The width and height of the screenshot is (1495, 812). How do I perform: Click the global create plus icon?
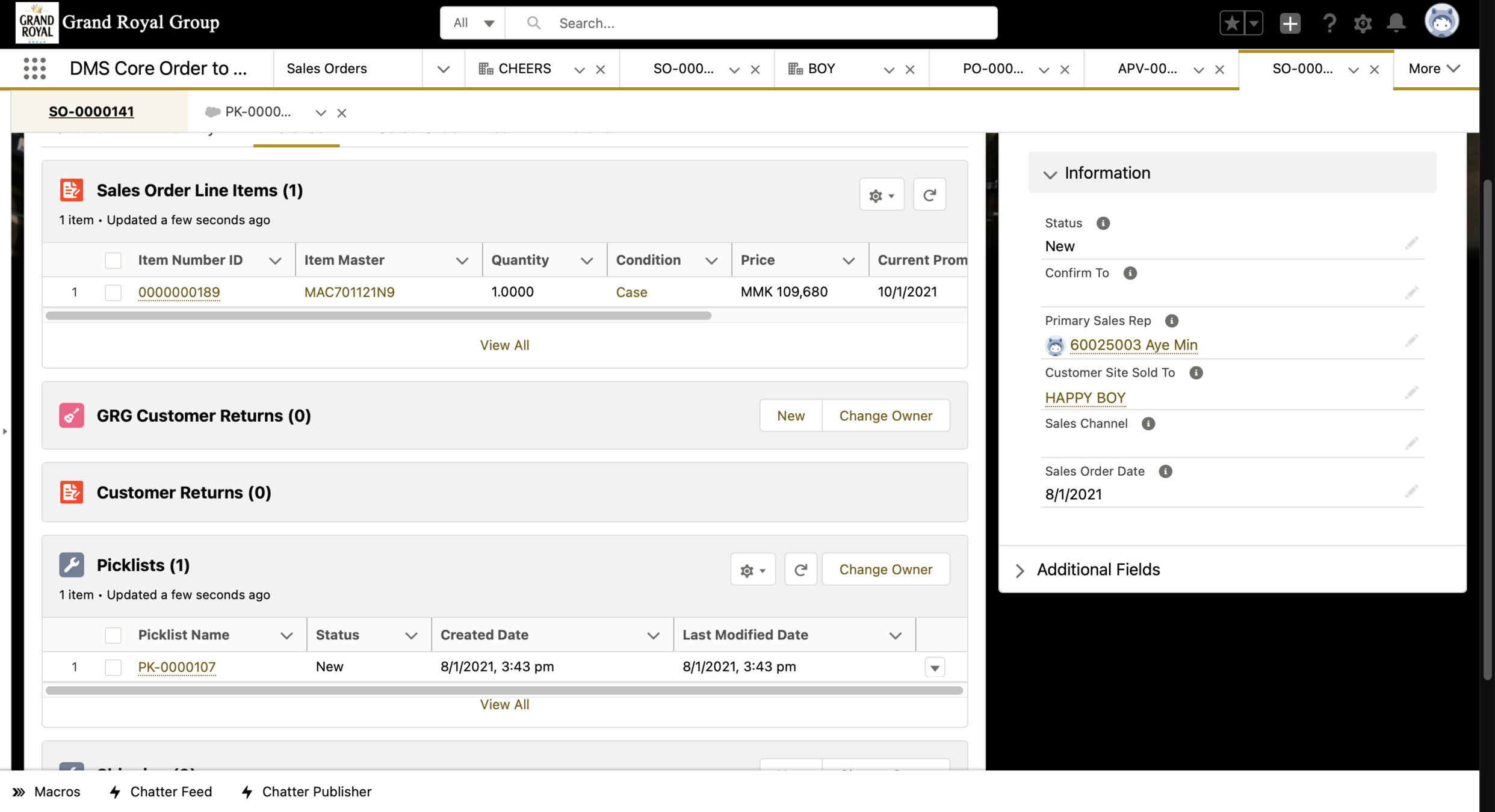tap(1290, 23)
